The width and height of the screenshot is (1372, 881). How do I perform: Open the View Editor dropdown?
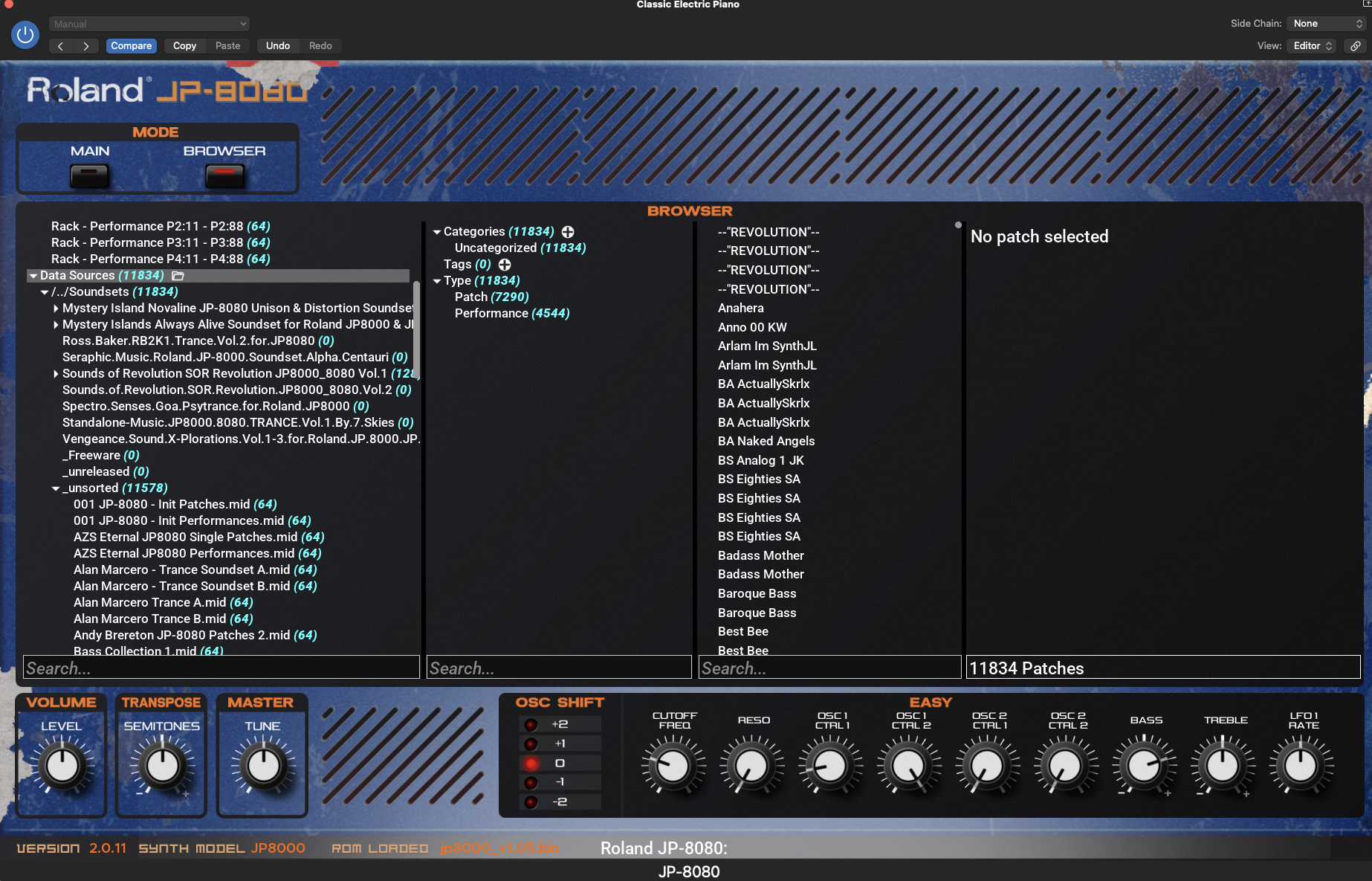click(x=1312, y=46)
